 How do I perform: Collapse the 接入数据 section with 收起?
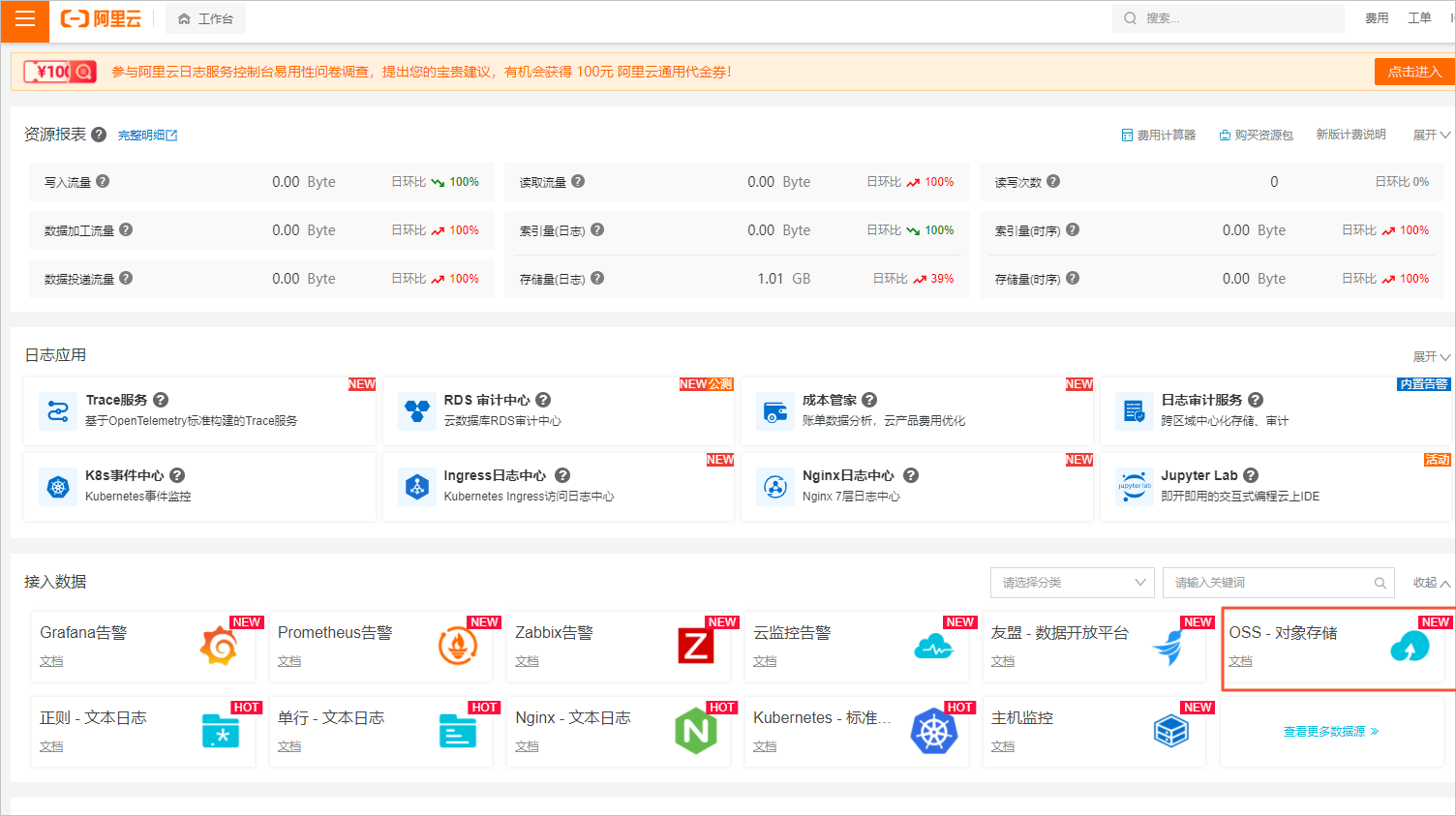click(x=1431, y=583)
